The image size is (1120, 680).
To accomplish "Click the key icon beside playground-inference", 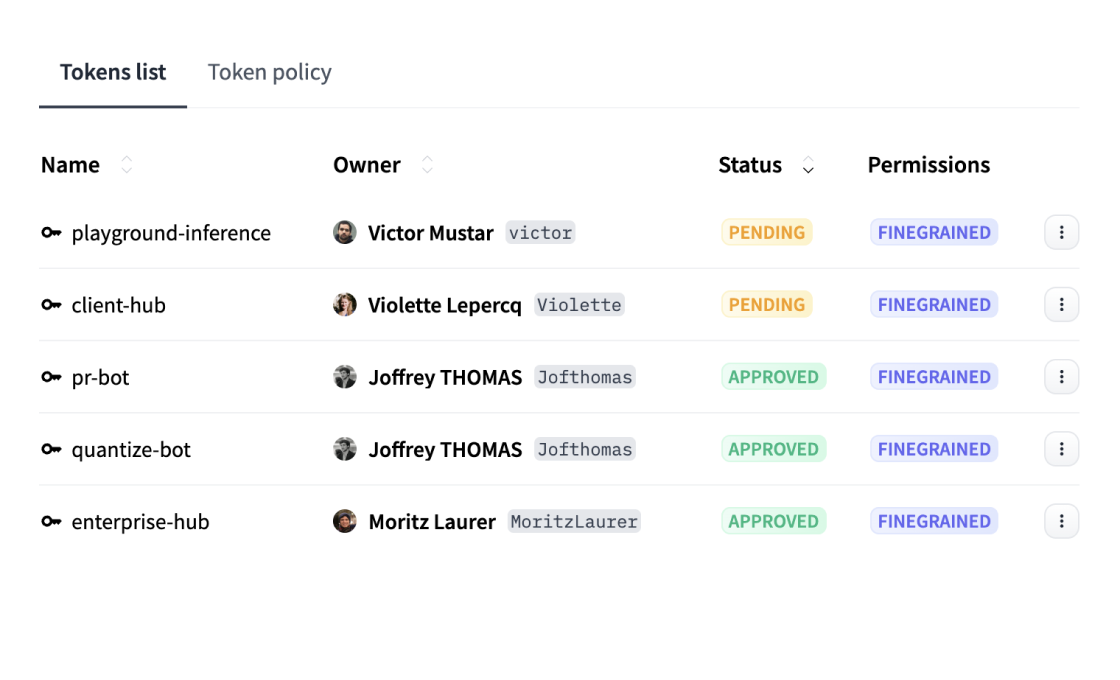I will click(51, 232).
